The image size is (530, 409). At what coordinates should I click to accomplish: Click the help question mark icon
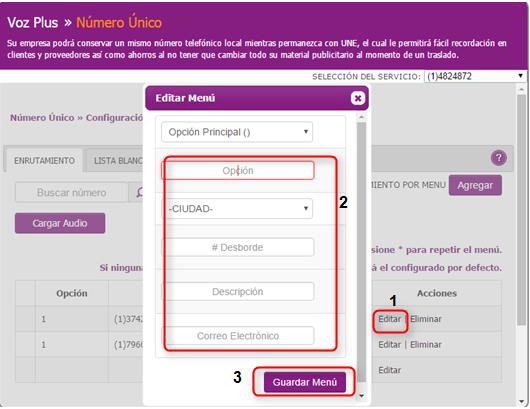(499, 158)
